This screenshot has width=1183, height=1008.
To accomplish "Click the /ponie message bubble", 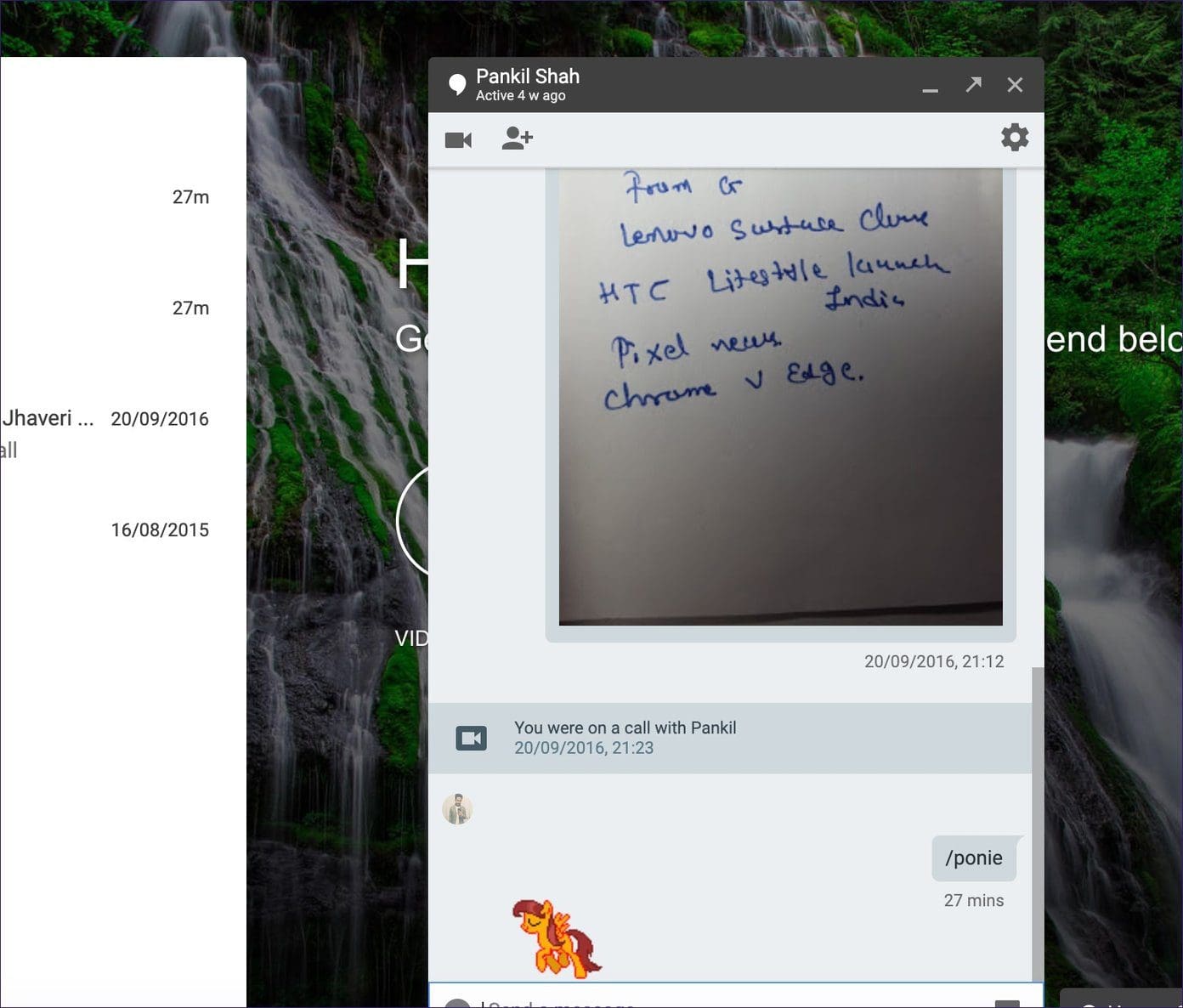I will click(974, 858).
